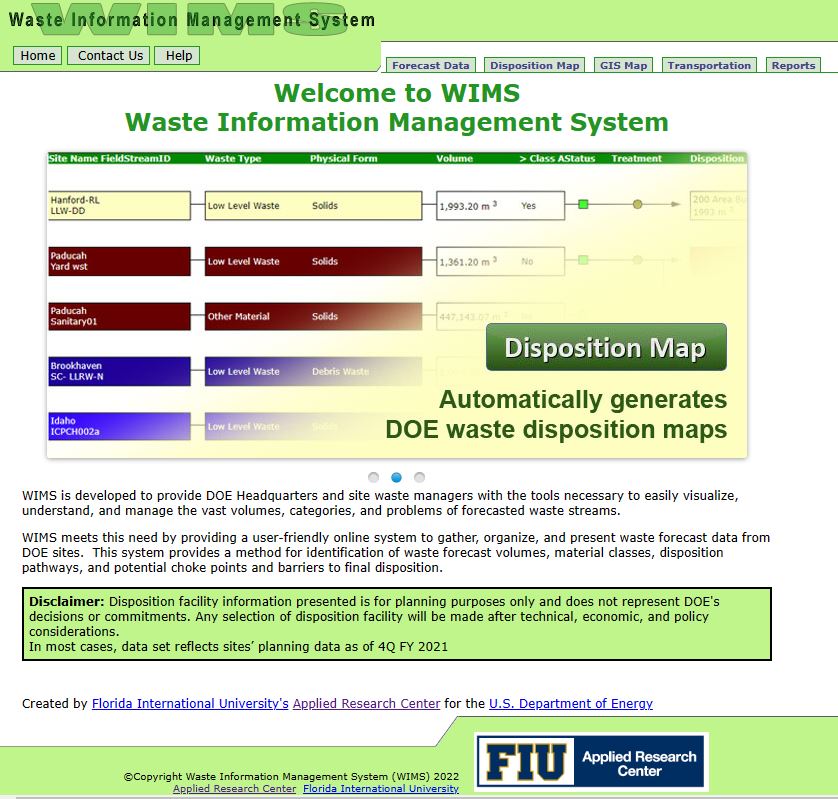Select the Brookhaven SC-LLRW-N stream box

119,371
